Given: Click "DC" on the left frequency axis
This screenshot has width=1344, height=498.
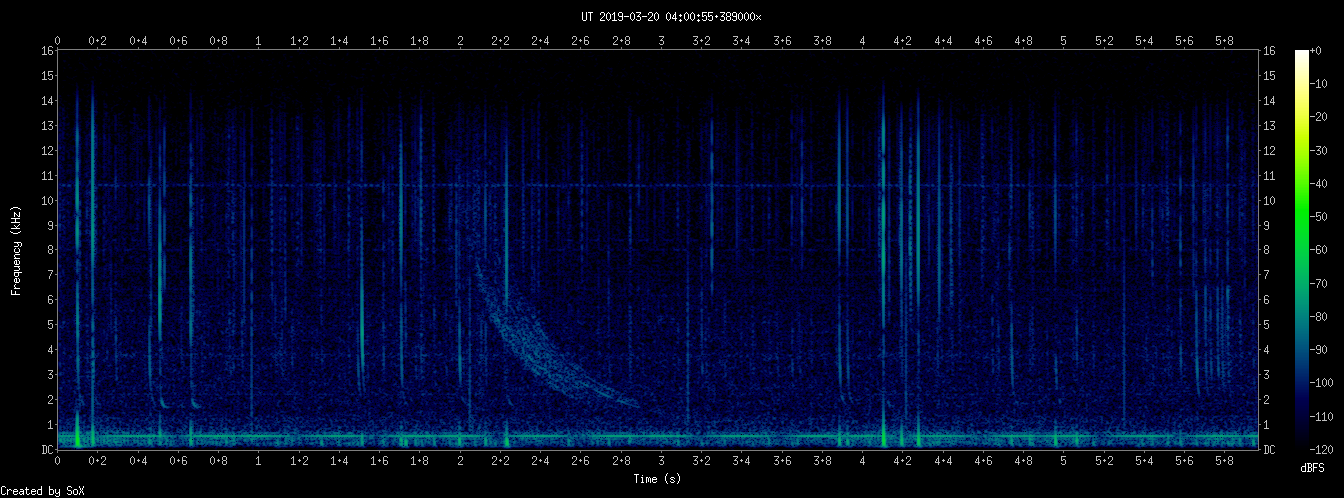Looking at the screenshot, I should tap(47, 450).
